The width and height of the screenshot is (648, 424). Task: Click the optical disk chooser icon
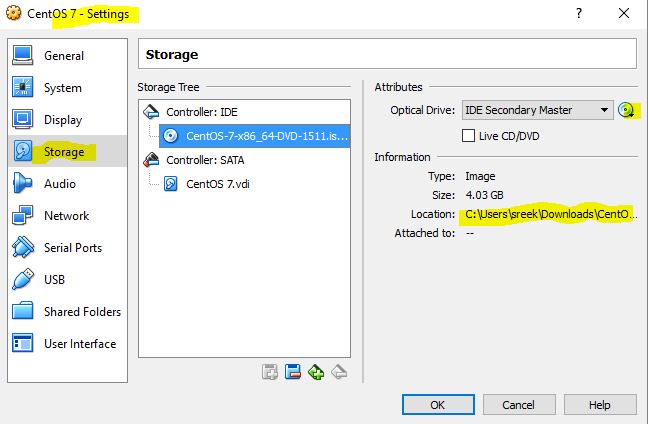[627, 110]
